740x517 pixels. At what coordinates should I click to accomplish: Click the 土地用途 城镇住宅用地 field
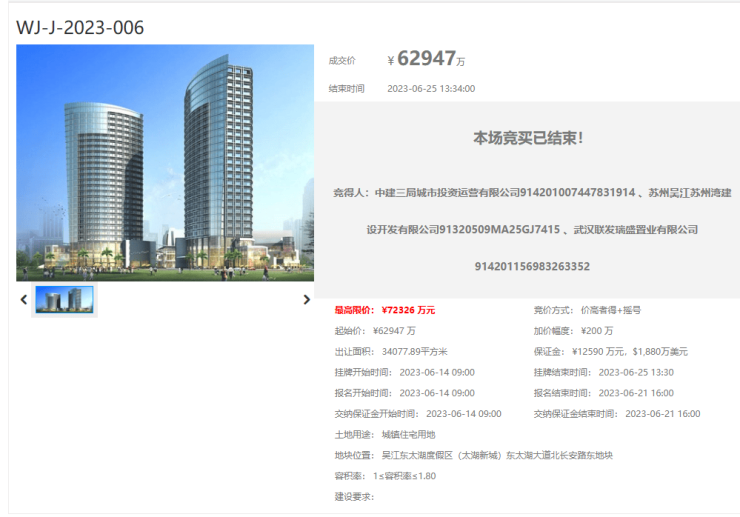[x=384, y=434]
